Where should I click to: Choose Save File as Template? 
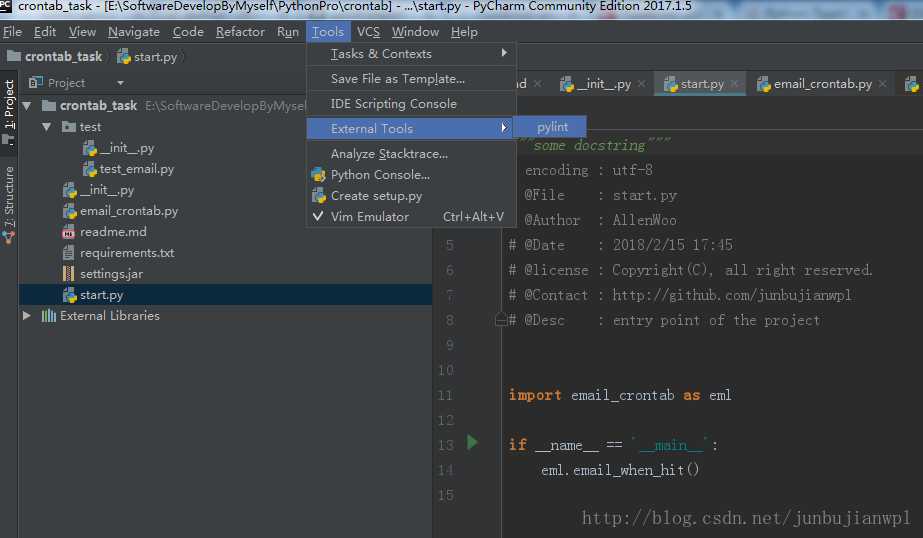tap(411, 79)
